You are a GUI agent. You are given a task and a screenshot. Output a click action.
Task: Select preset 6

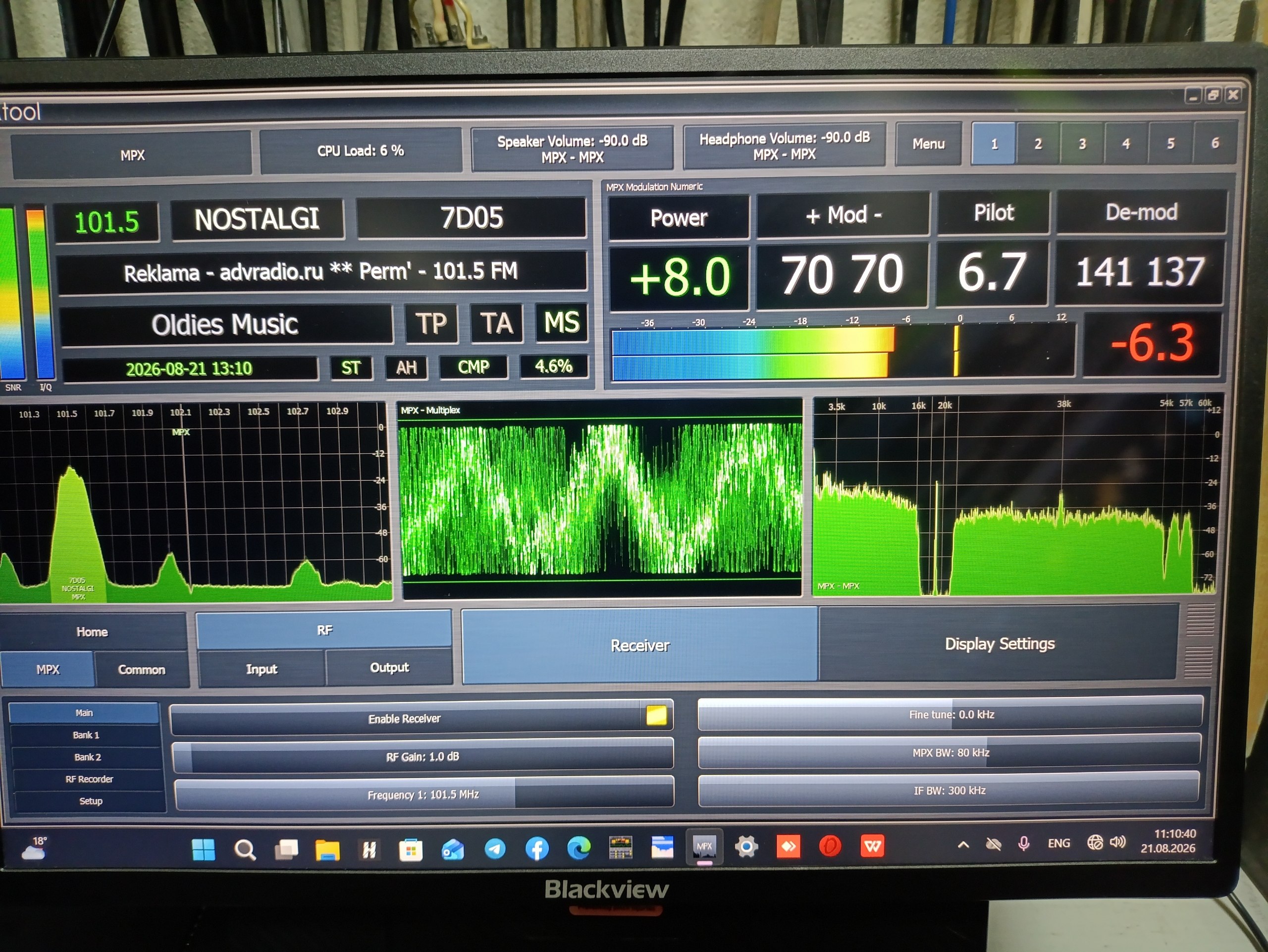coord(1215,143)
